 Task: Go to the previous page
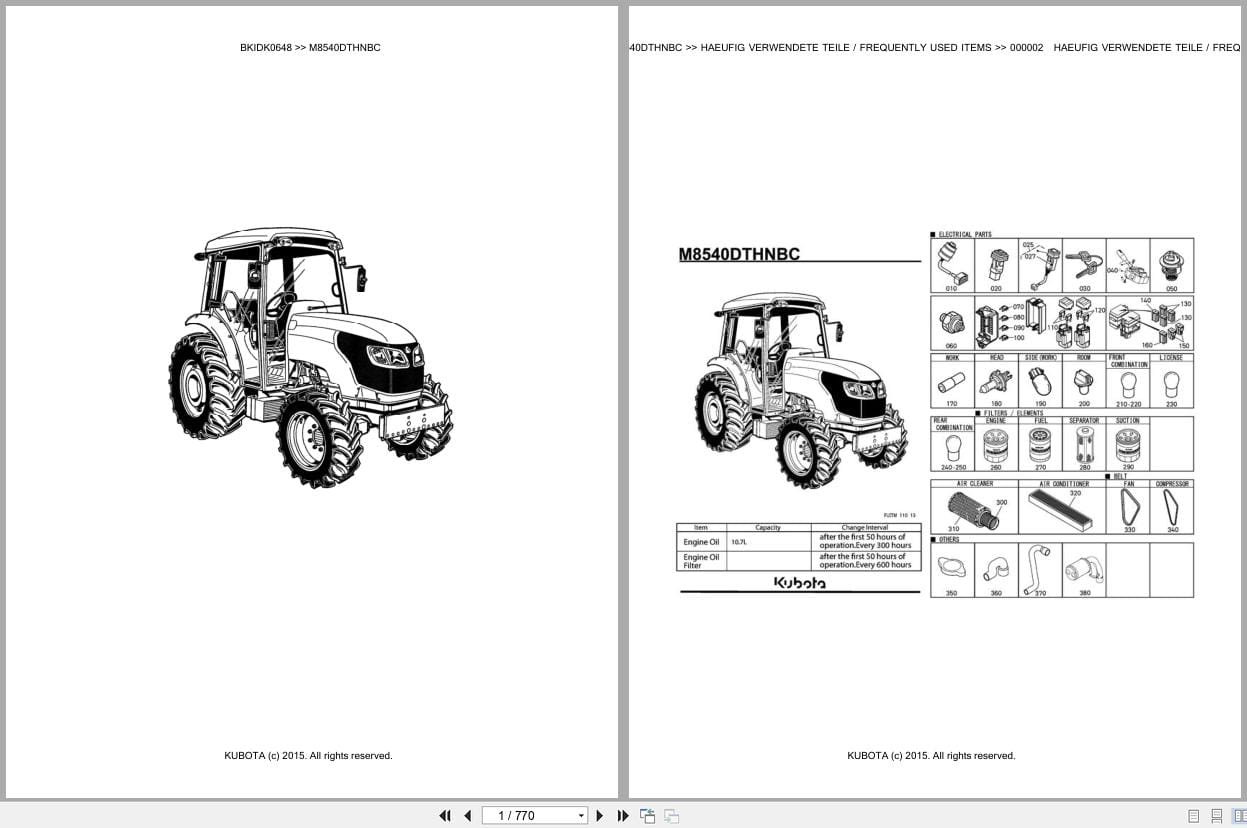467,815
